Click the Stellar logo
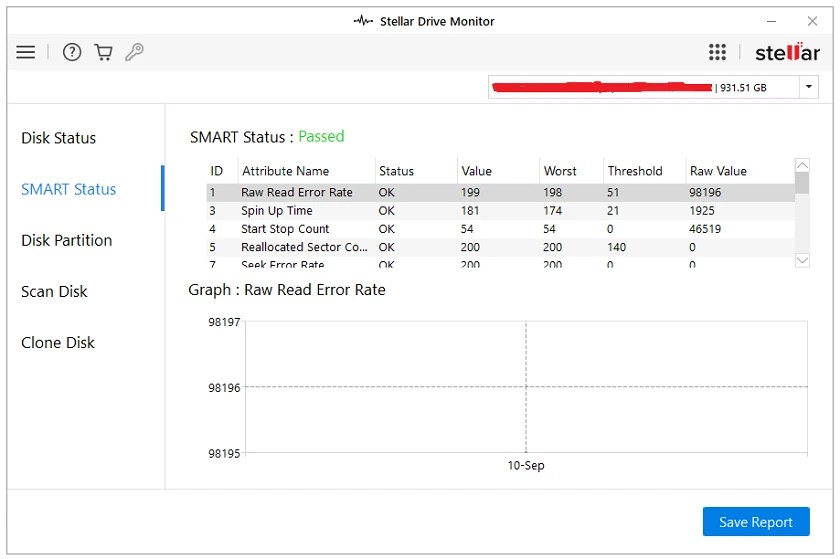Viewport: 840px width, 559px height. pos(787,53)
